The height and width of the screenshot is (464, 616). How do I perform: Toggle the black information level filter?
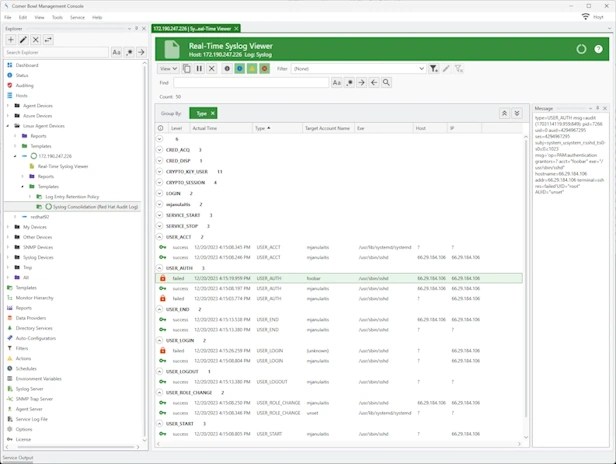click(x=227, y=69)
